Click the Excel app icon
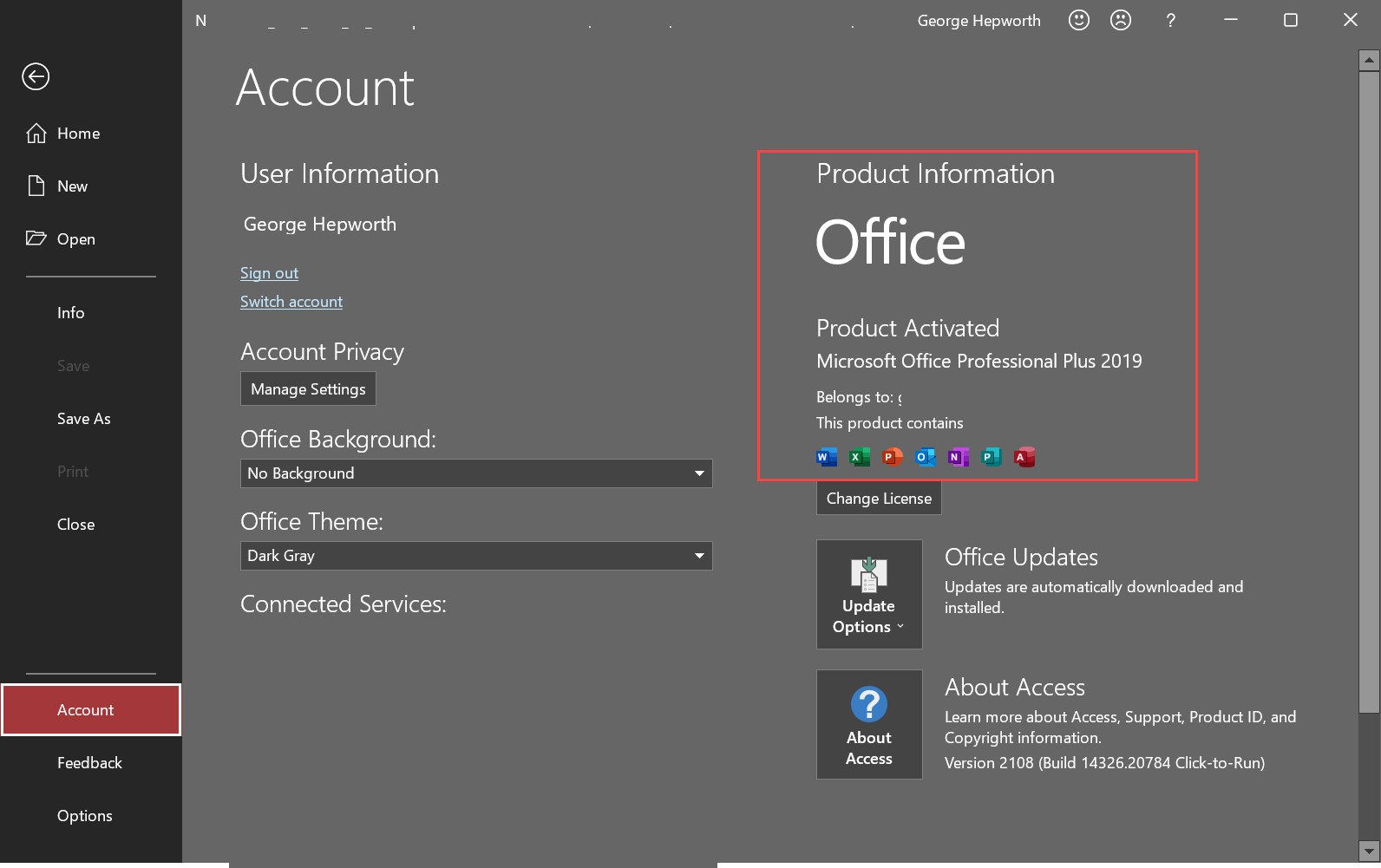Image resolution: width=1381 pixels, height=868 pixels. click(x=859, y=457)
